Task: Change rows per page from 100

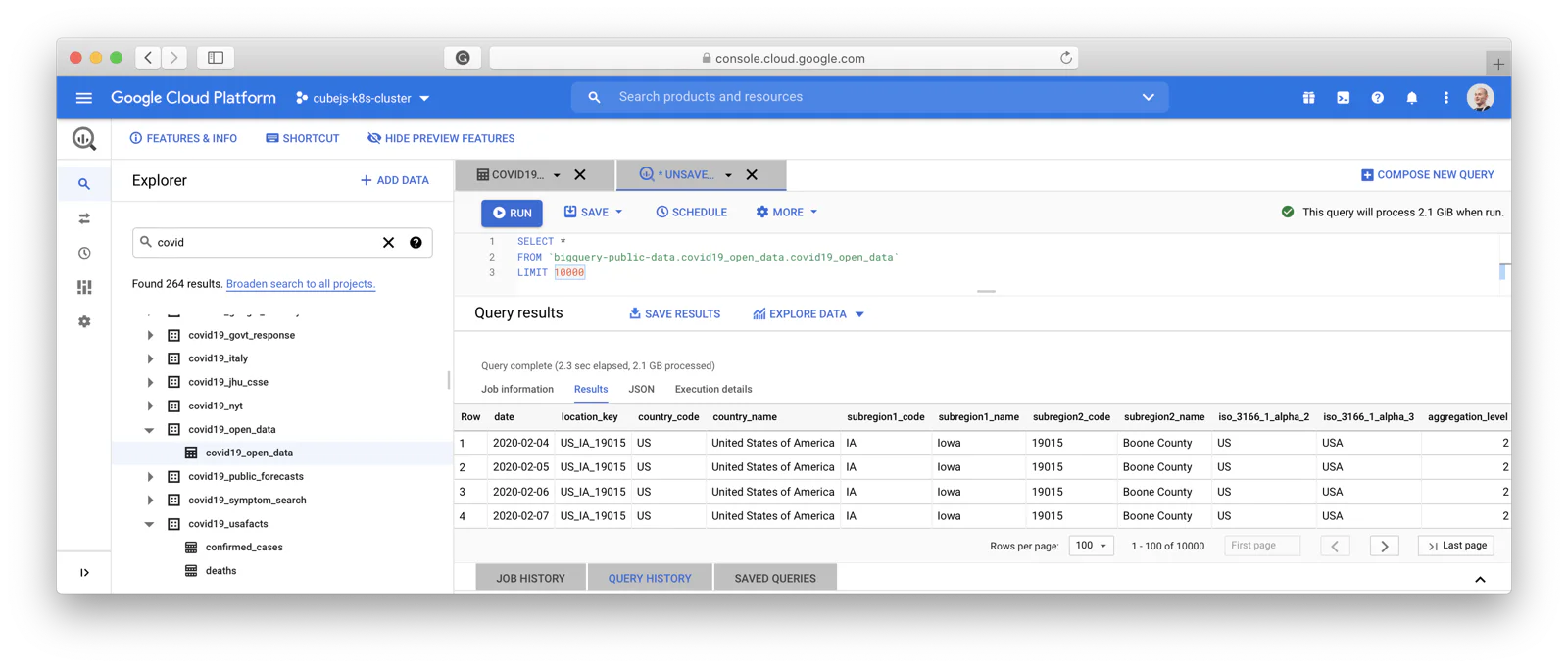Action: [x=1091, y=546]
